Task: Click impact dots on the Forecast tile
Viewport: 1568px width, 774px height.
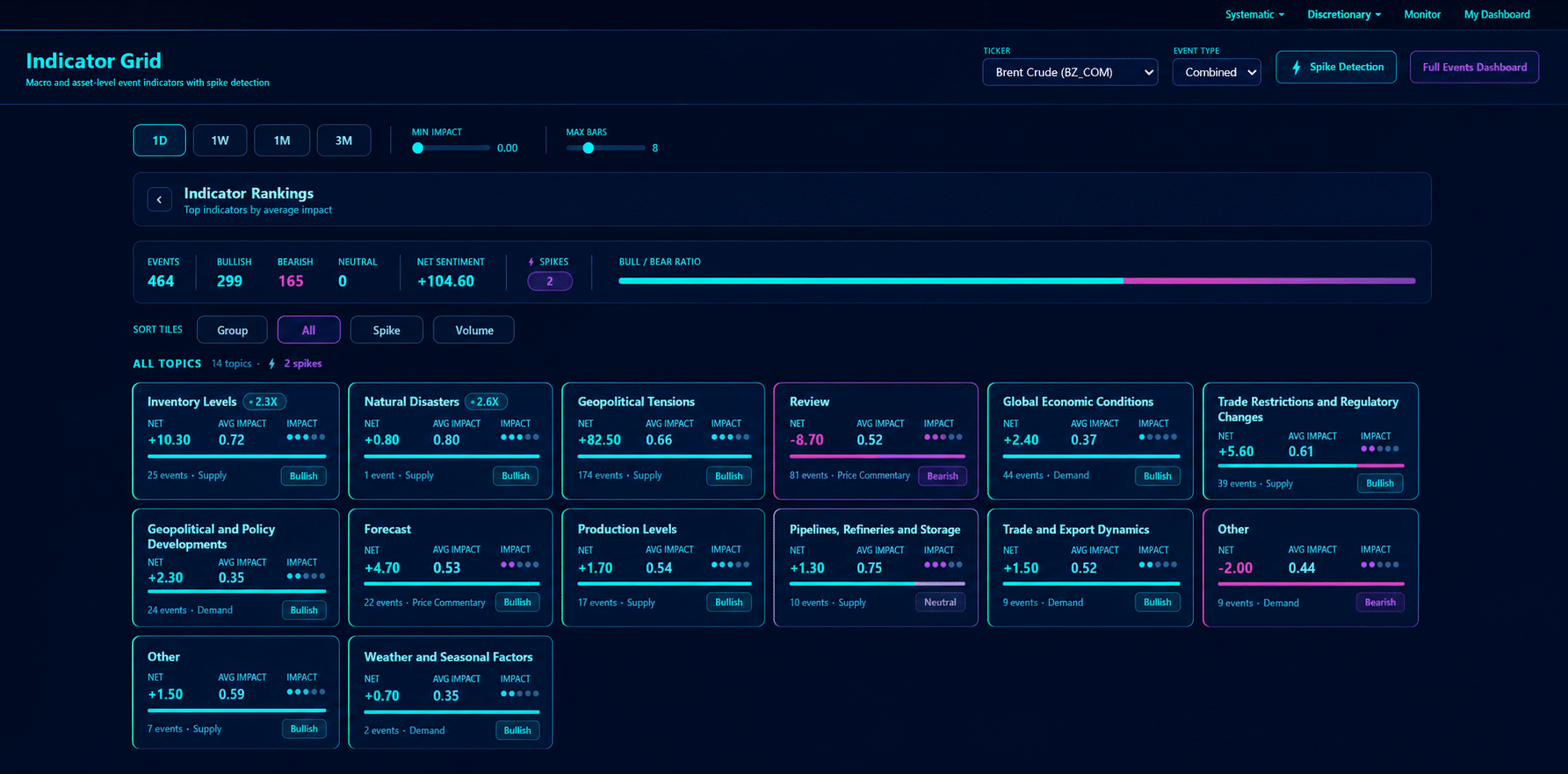Action: pyautogui.click(x=519, y=564)
